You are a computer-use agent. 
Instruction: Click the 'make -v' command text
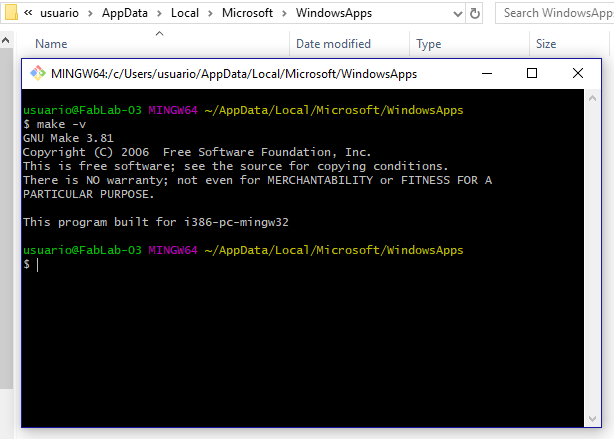(x=61, y=124)
